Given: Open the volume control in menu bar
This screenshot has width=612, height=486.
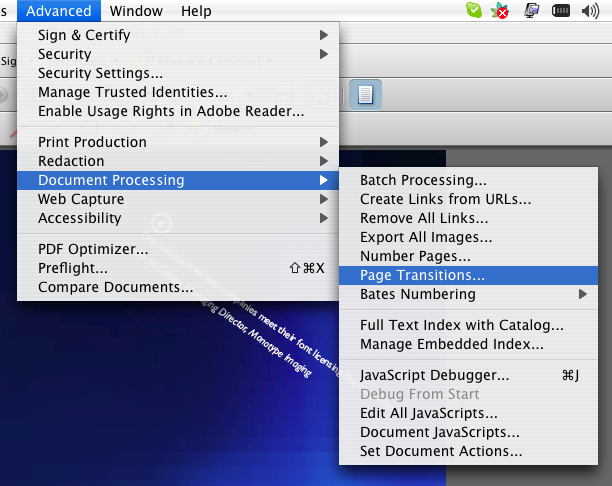Looking at the screenshot, I should coord(590,11).
